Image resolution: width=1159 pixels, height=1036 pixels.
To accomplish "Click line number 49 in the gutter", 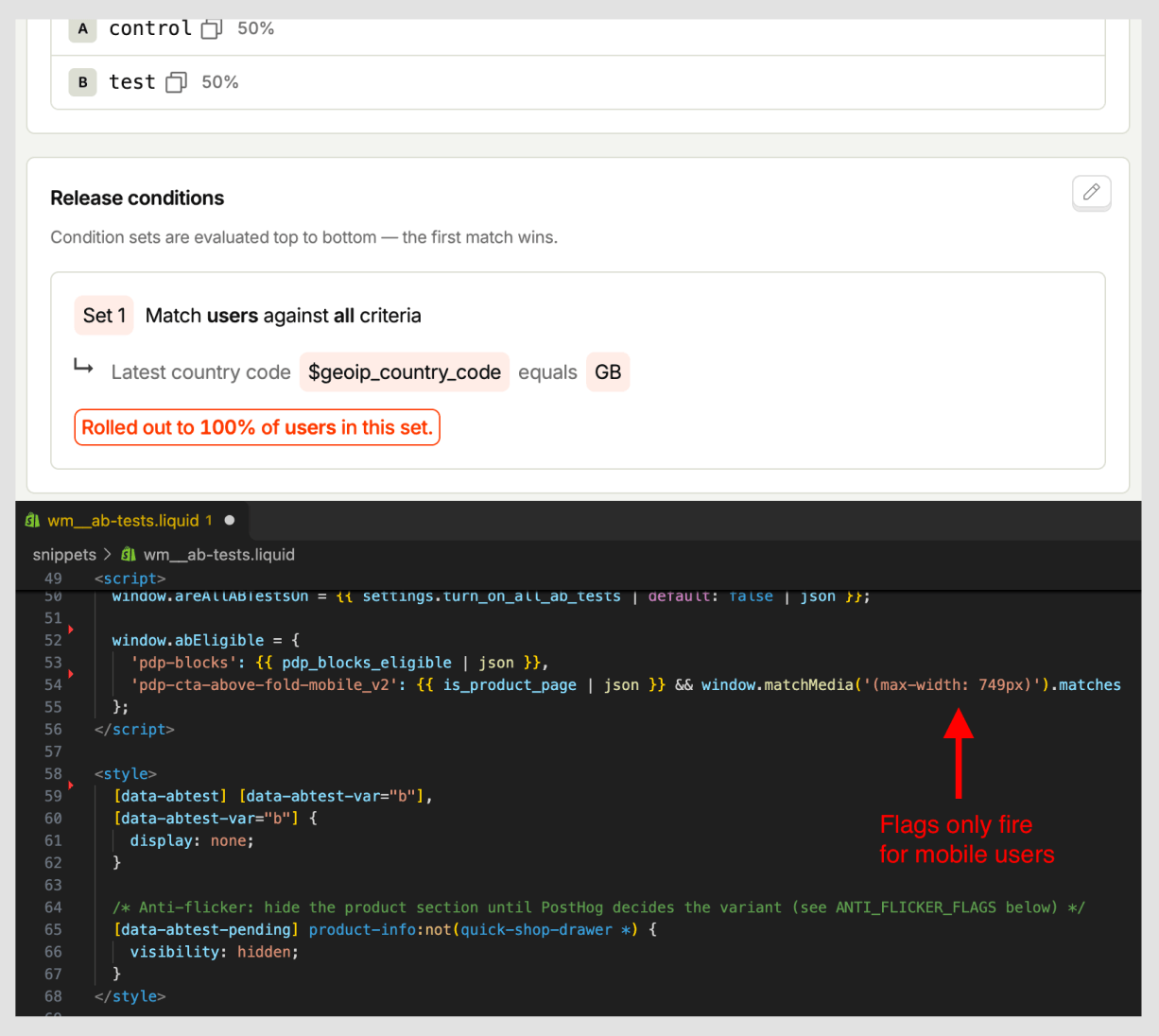I will [53, 578].
